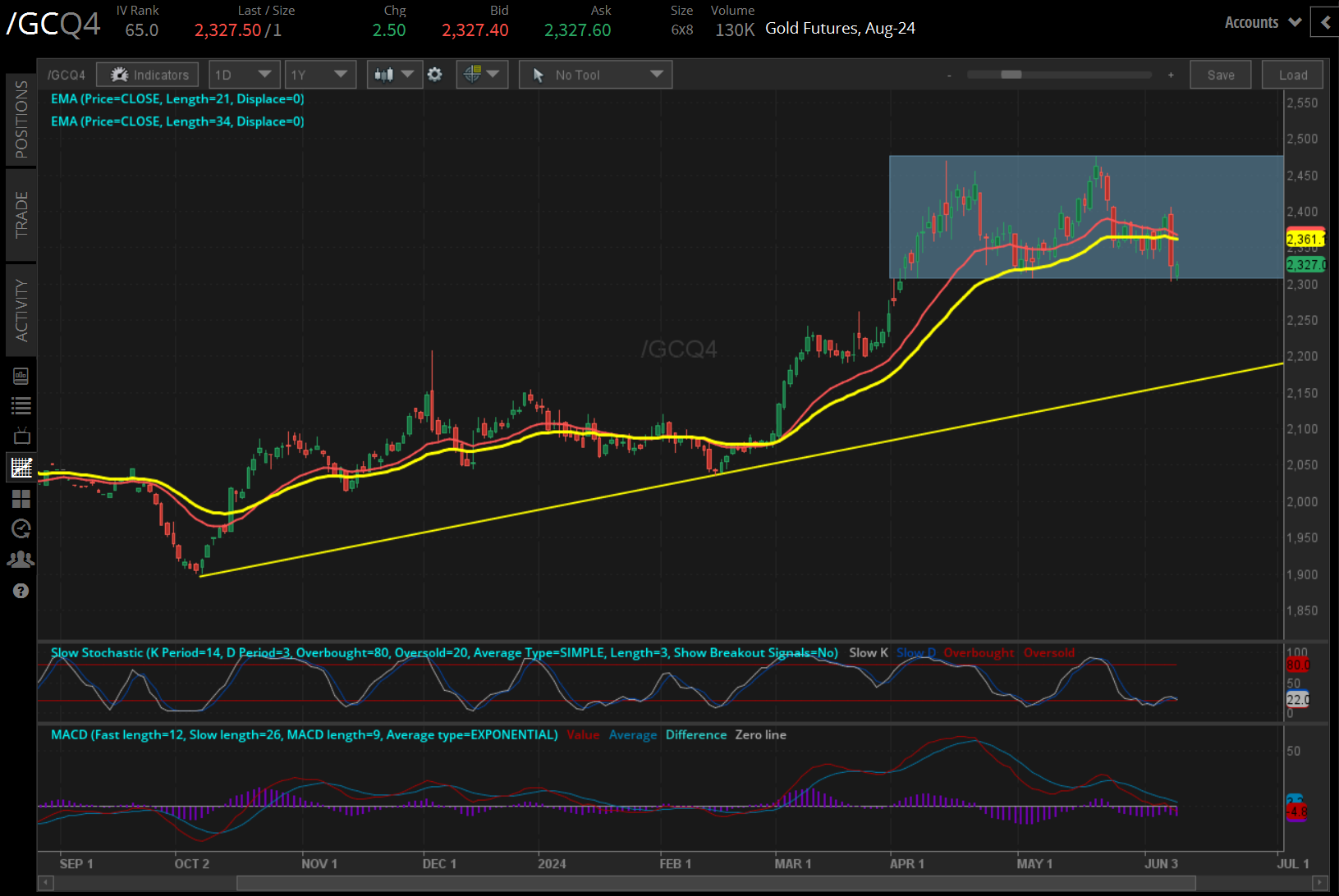This screenshot has height=896, width=1339.
Task: Click the TV media icon in the sidebar
Action: 21,436
